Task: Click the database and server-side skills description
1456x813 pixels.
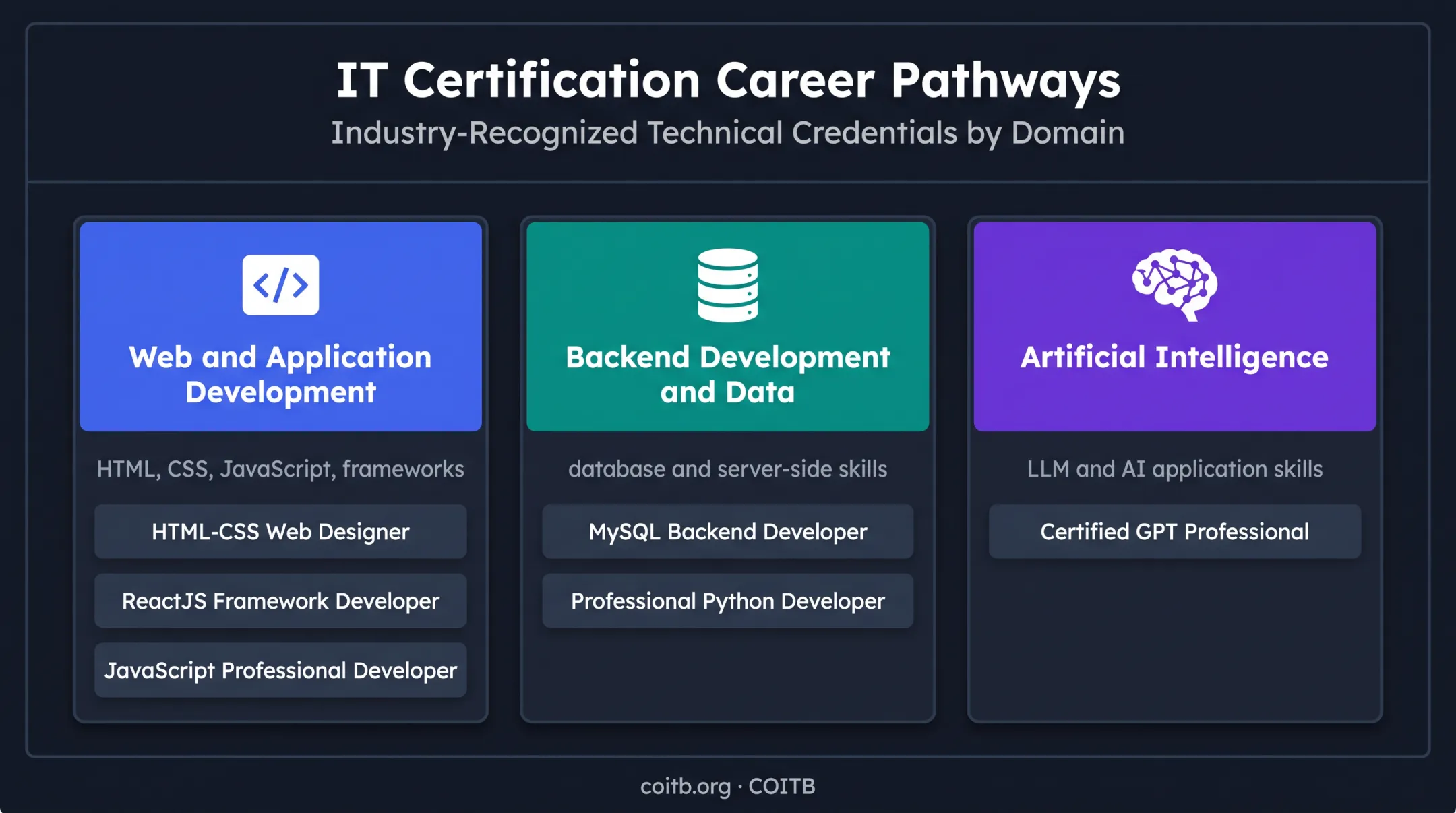Action: pos(727,469)
